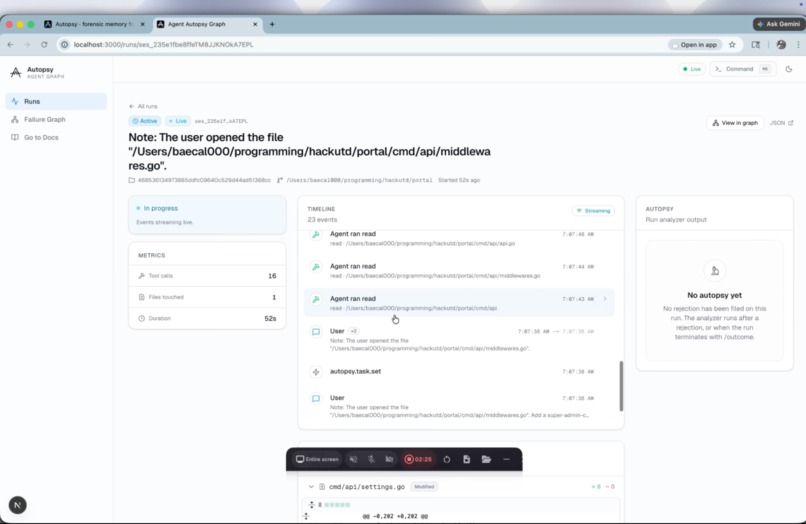Click the site info icon in address bar
806x524 pixels.
pos(64,45)
